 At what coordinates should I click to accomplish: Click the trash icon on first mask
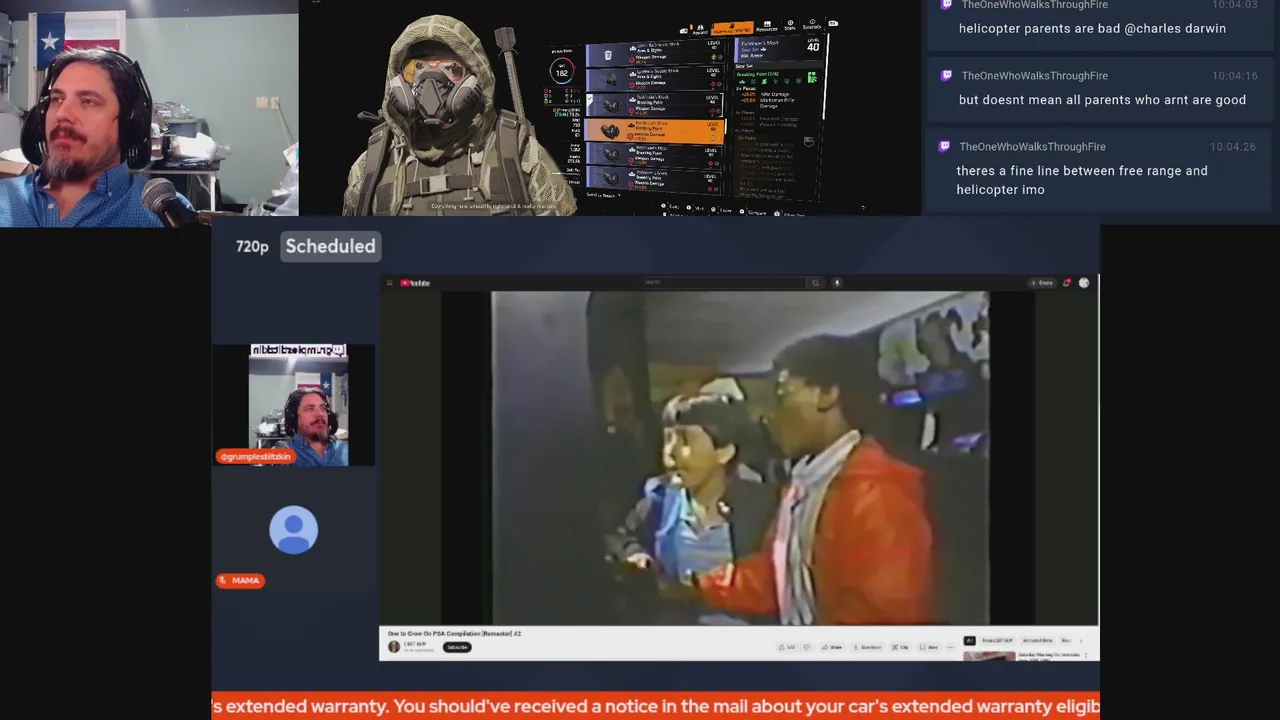[x=608, y=55]
